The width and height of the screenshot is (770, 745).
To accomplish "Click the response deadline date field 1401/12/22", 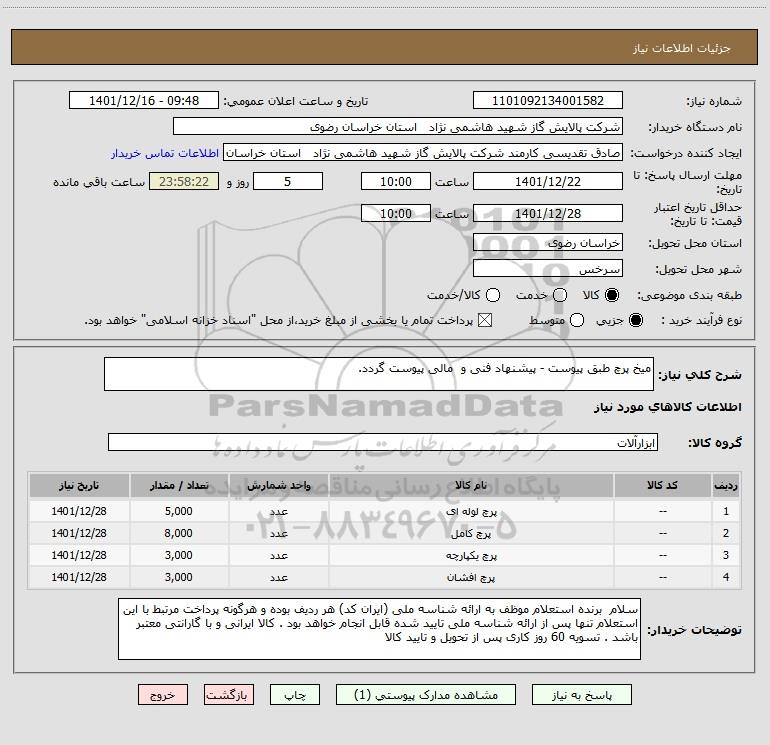I will [547, 182].
